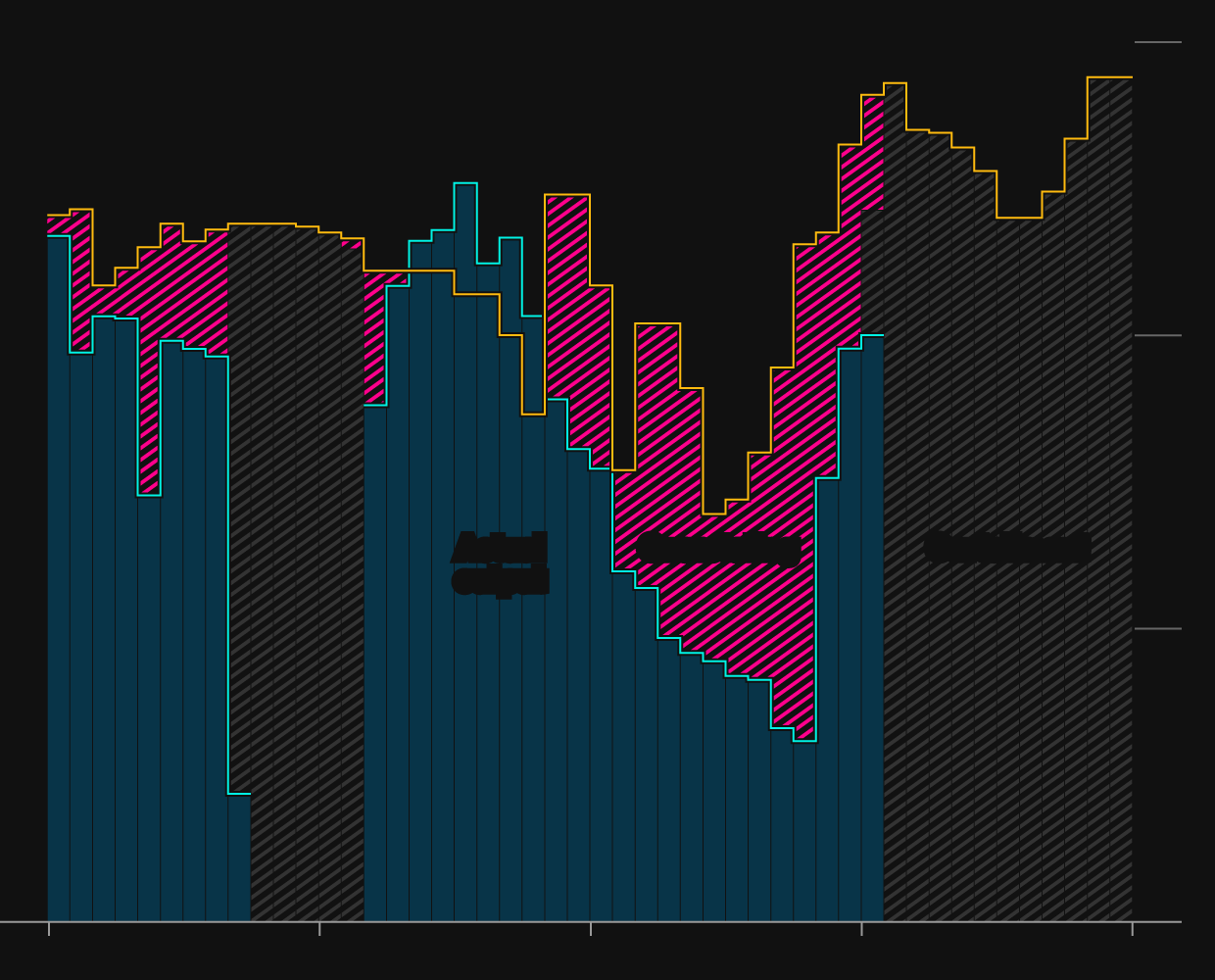Click the topmost y-axis tick on the right
Image resolution: width=1215 pixels, height=980 pixels.
(x=1157, y=42)
